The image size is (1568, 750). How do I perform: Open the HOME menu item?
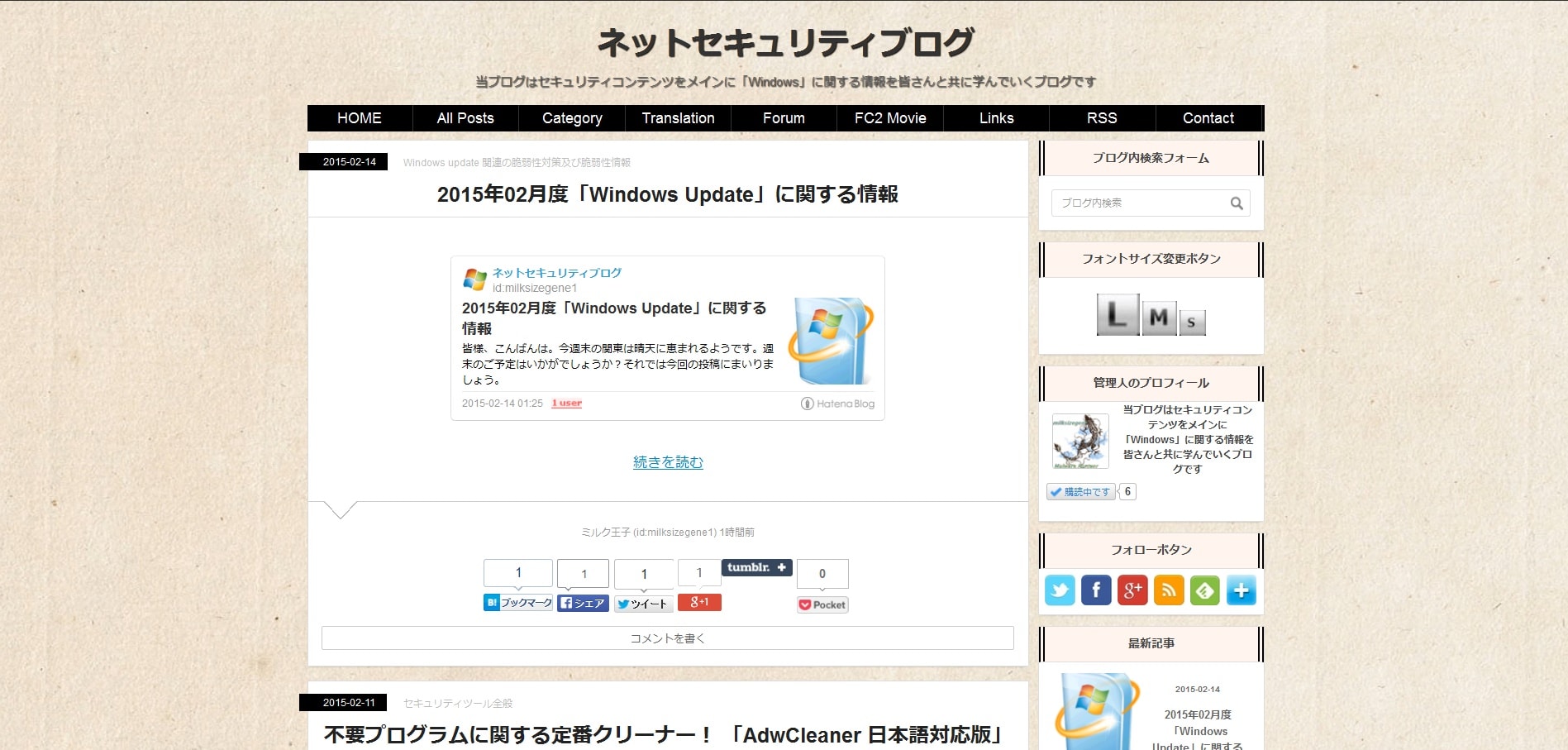tap(360, 118)
